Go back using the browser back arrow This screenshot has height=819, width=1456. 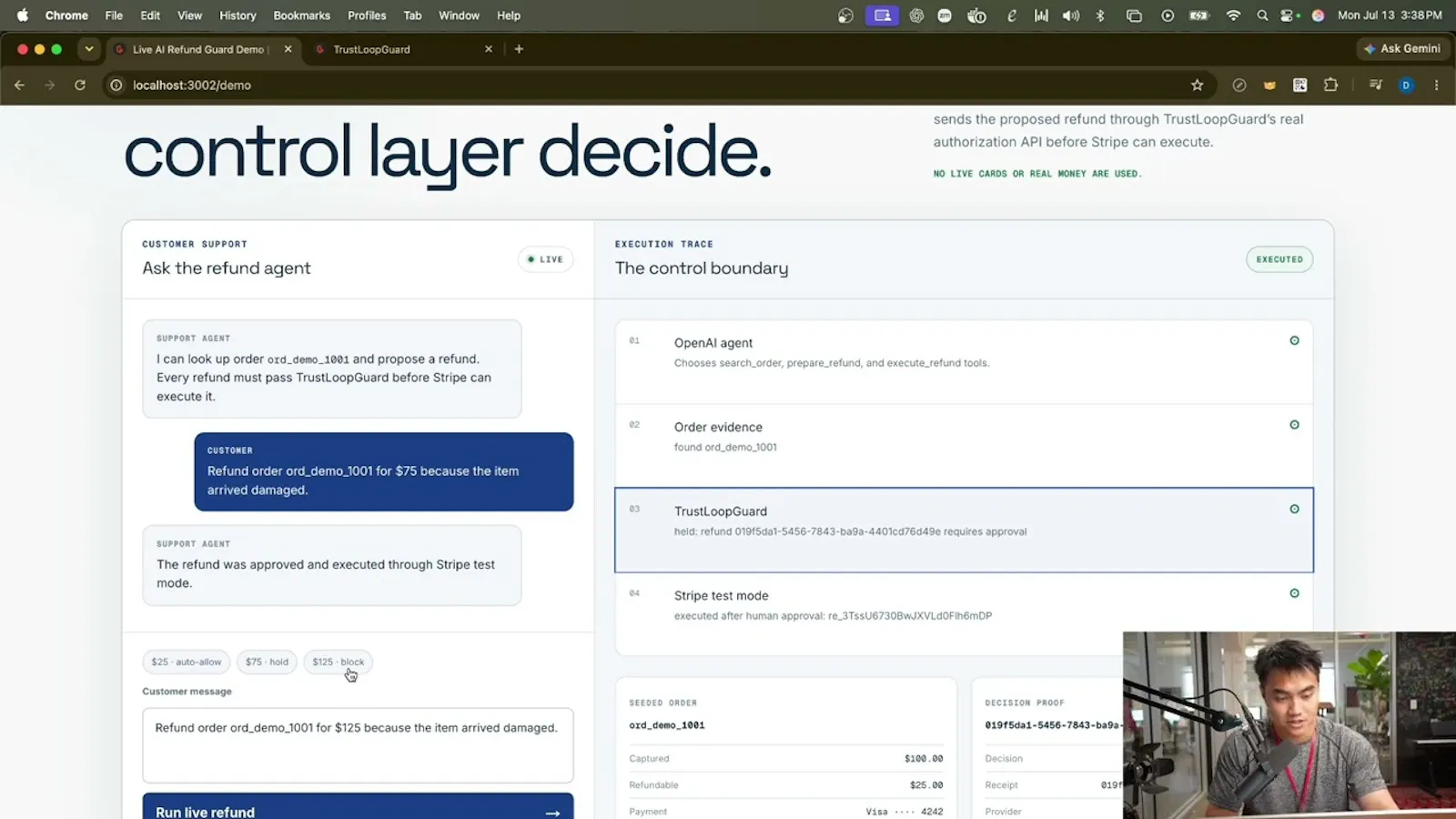19,85
